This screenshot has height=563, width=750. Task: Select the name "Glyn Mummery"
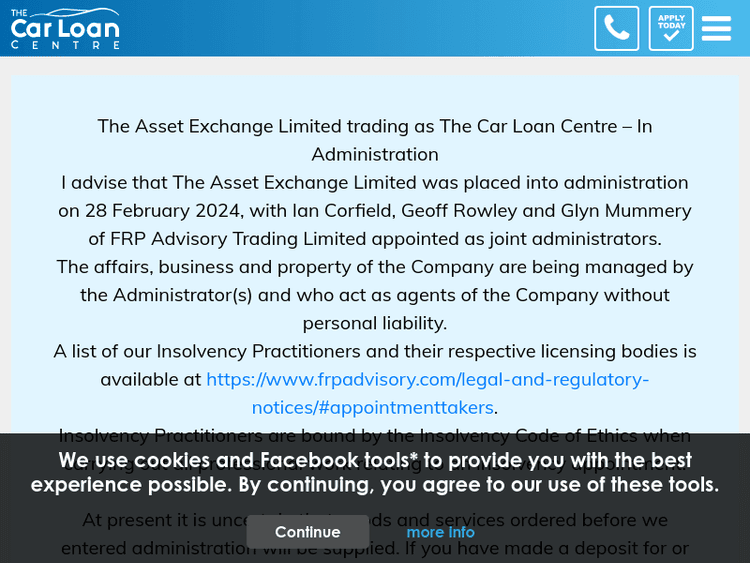coord(626,210)
